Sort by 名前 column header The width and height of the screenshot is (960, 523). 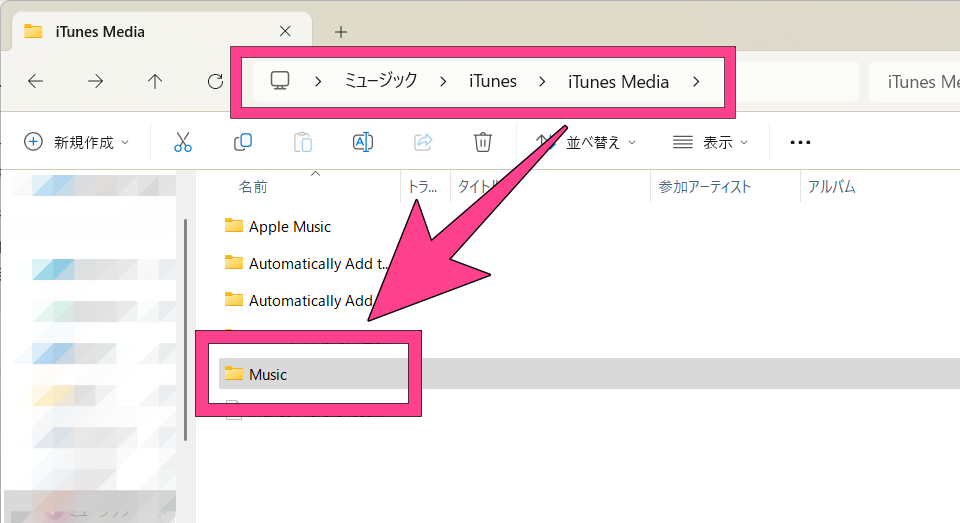(x=253, y=187)
